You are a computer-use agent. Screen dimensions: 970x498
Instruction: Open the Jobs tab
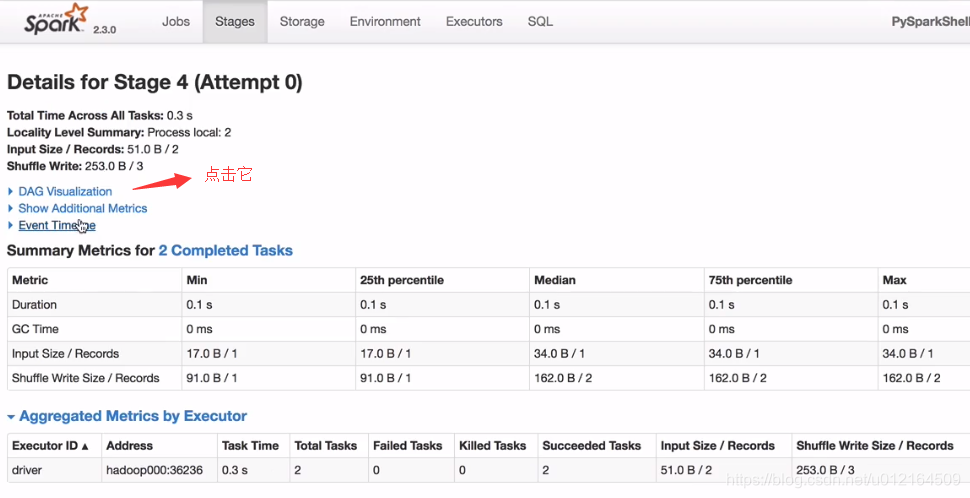[x=176, y=21]
